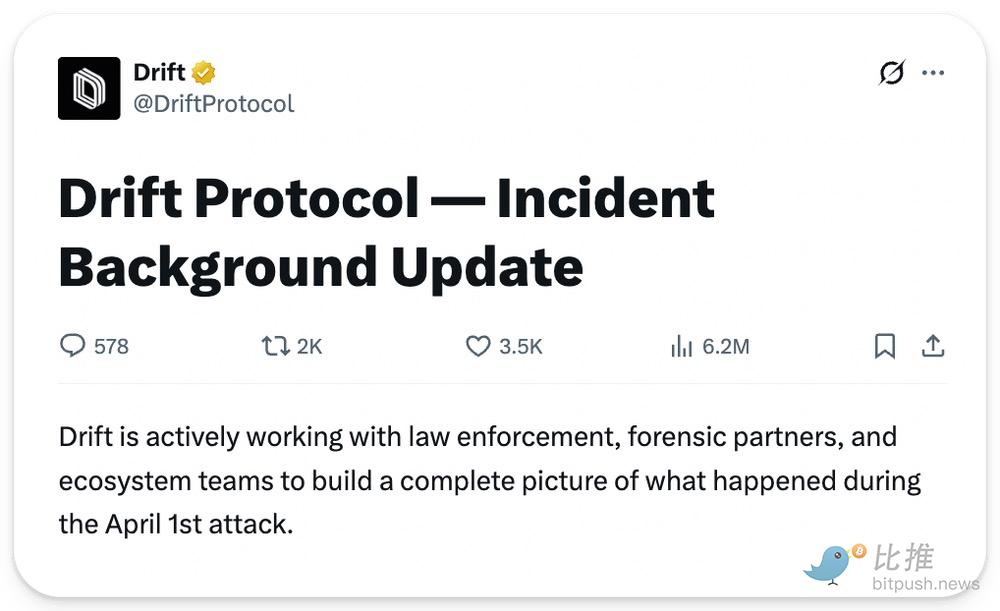Click the Drift profile avatar
Viewport: 1000px width, 611px height.
(x=89, y=88)
